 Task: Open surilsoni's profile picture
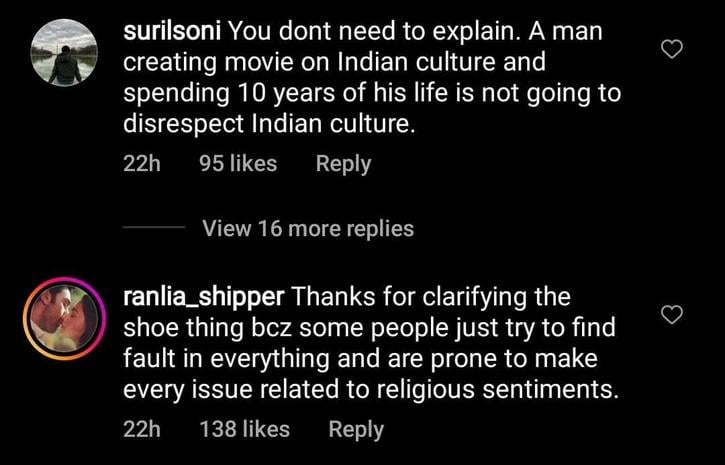pyautogui.click(x=64, y=52)
